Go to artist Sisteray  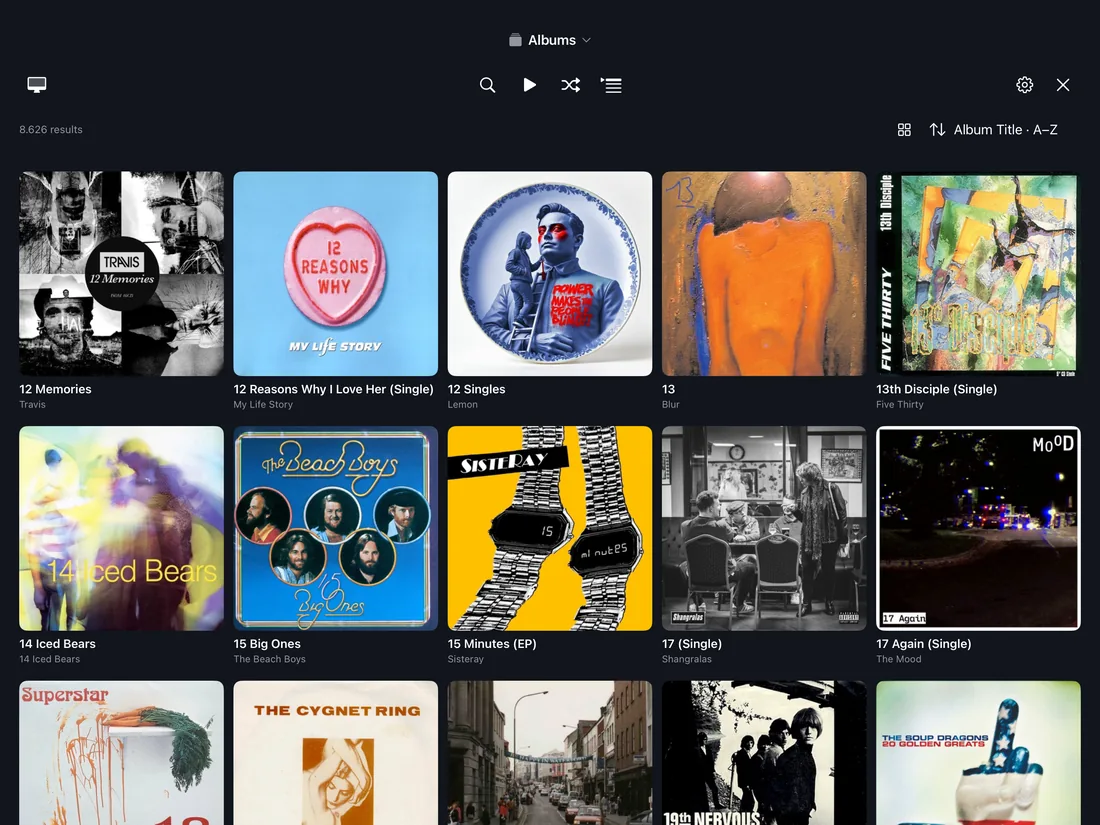click(466, 659)
